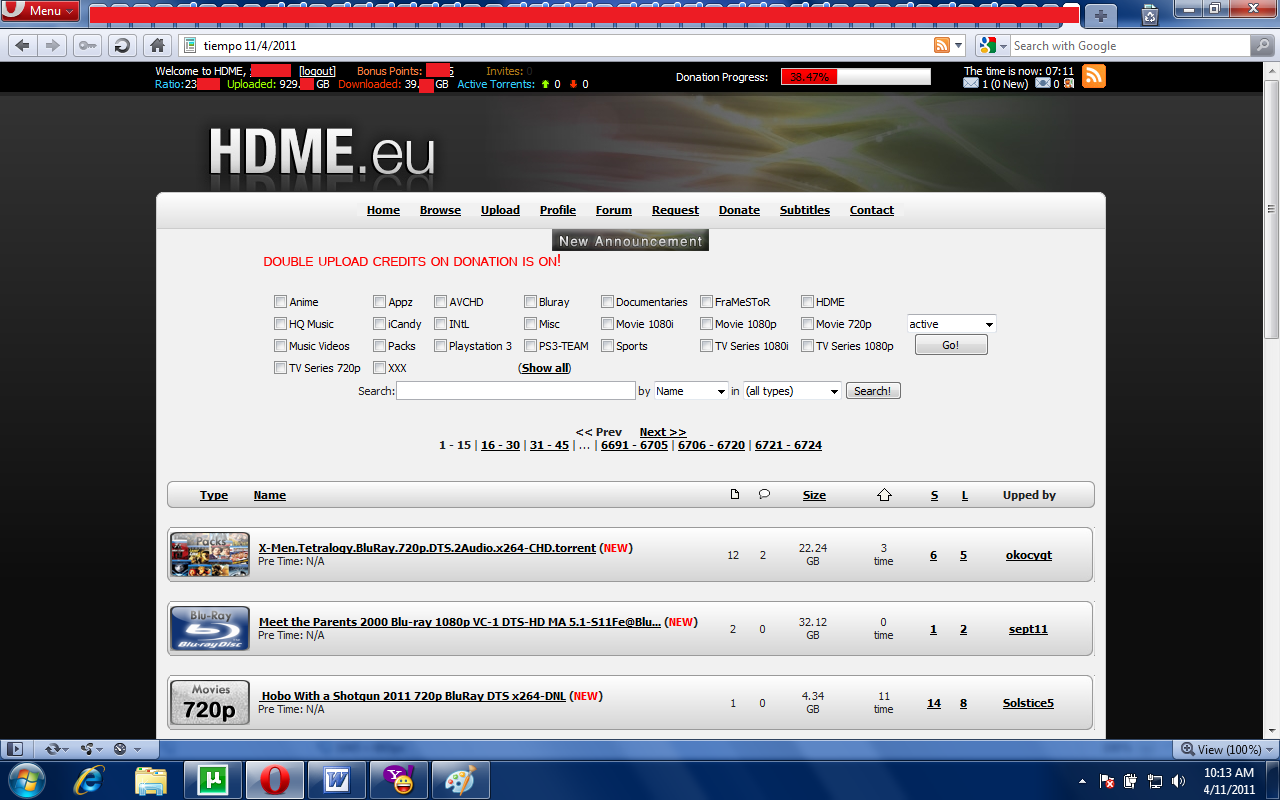Check the AVCHD category checkbox
This screenshot has width=1280, height=800.
click(440, 301)
